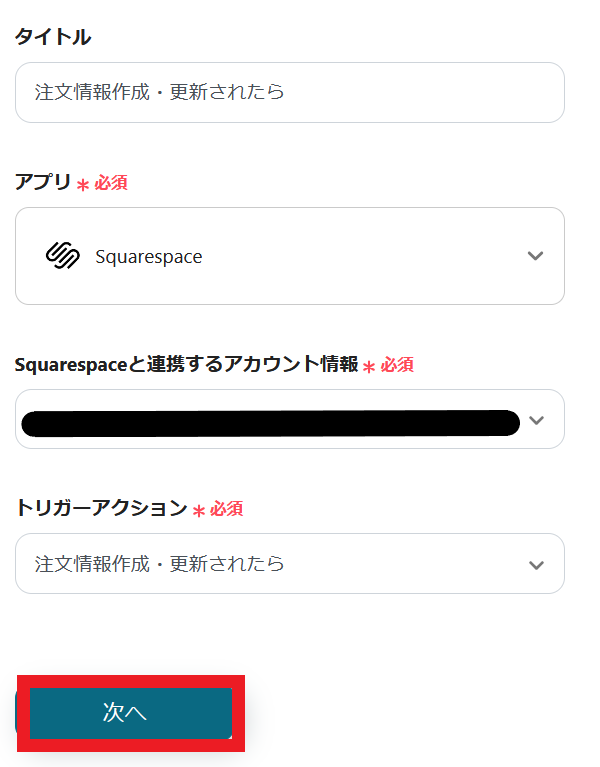Screen dimensions: 600x767
Task: Click the Squarespace logo icon
Action: coord(62,256)
